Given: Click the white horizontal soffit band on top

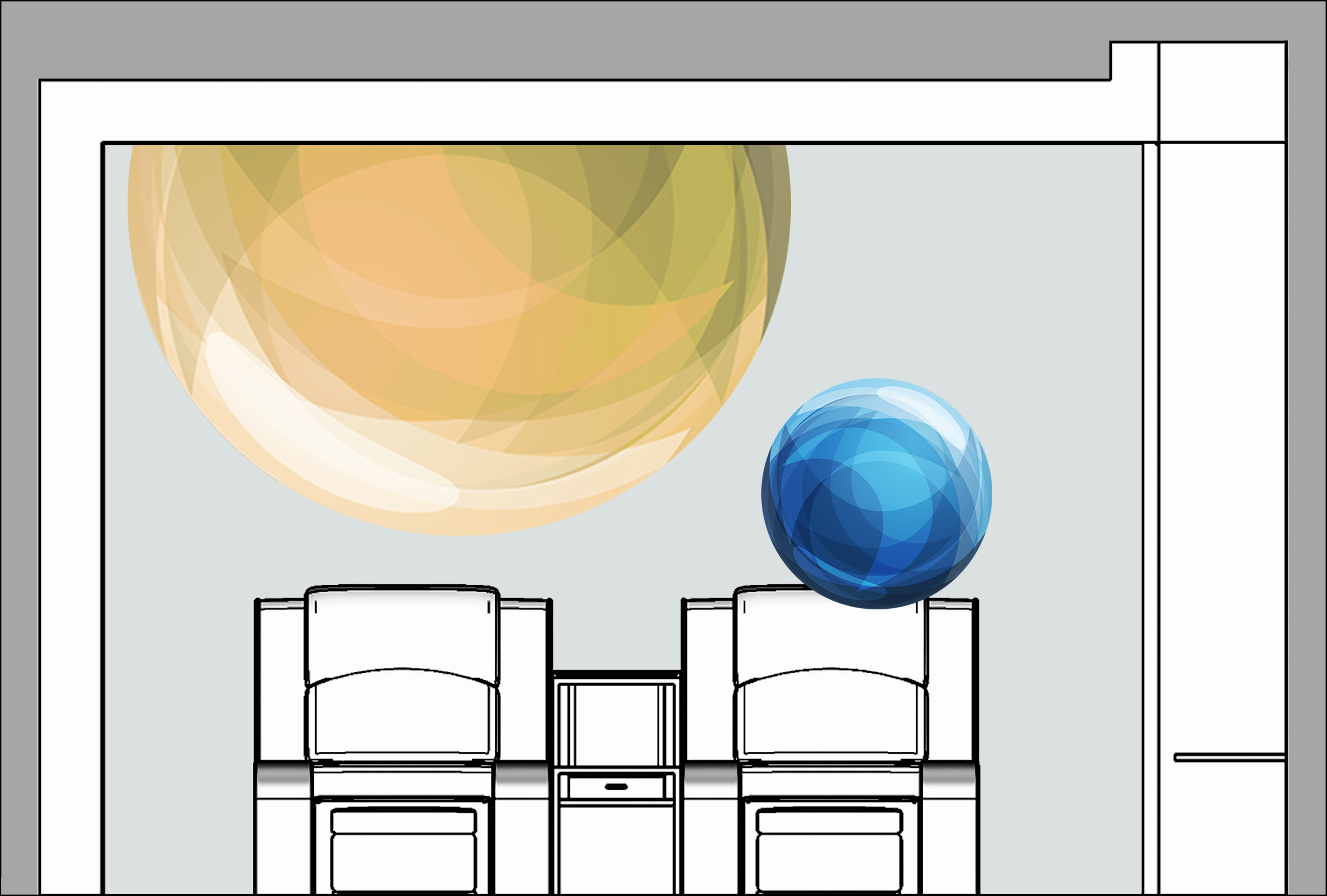Looking at the screenshot, I should pyautogui.click(x=571, y=111).
